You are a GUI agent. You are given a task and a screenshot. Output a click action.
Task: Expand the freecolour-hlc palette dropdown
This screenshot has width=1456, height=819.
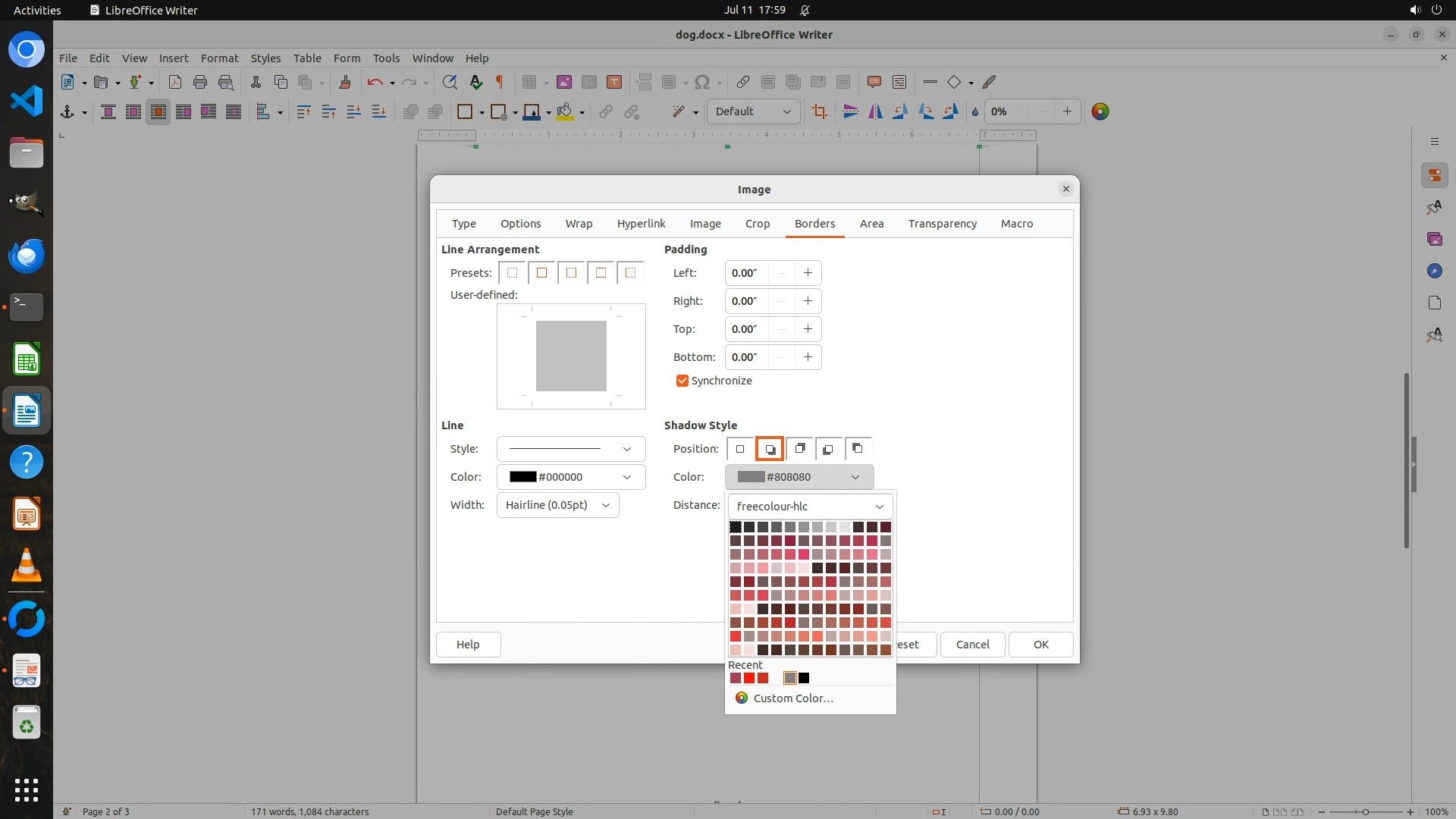point(810,507)
